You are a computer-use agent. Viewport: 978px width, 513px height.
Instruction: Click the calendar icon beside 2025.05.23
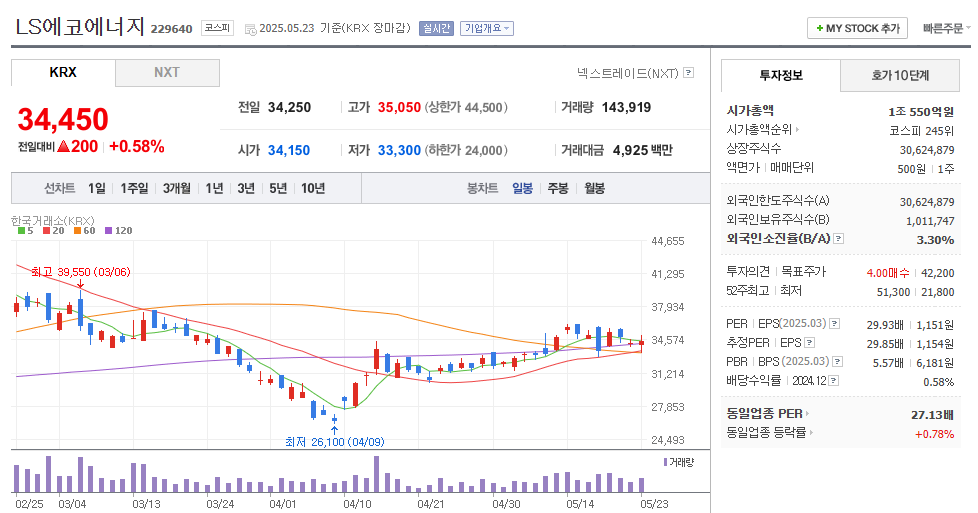coord(251,29)
